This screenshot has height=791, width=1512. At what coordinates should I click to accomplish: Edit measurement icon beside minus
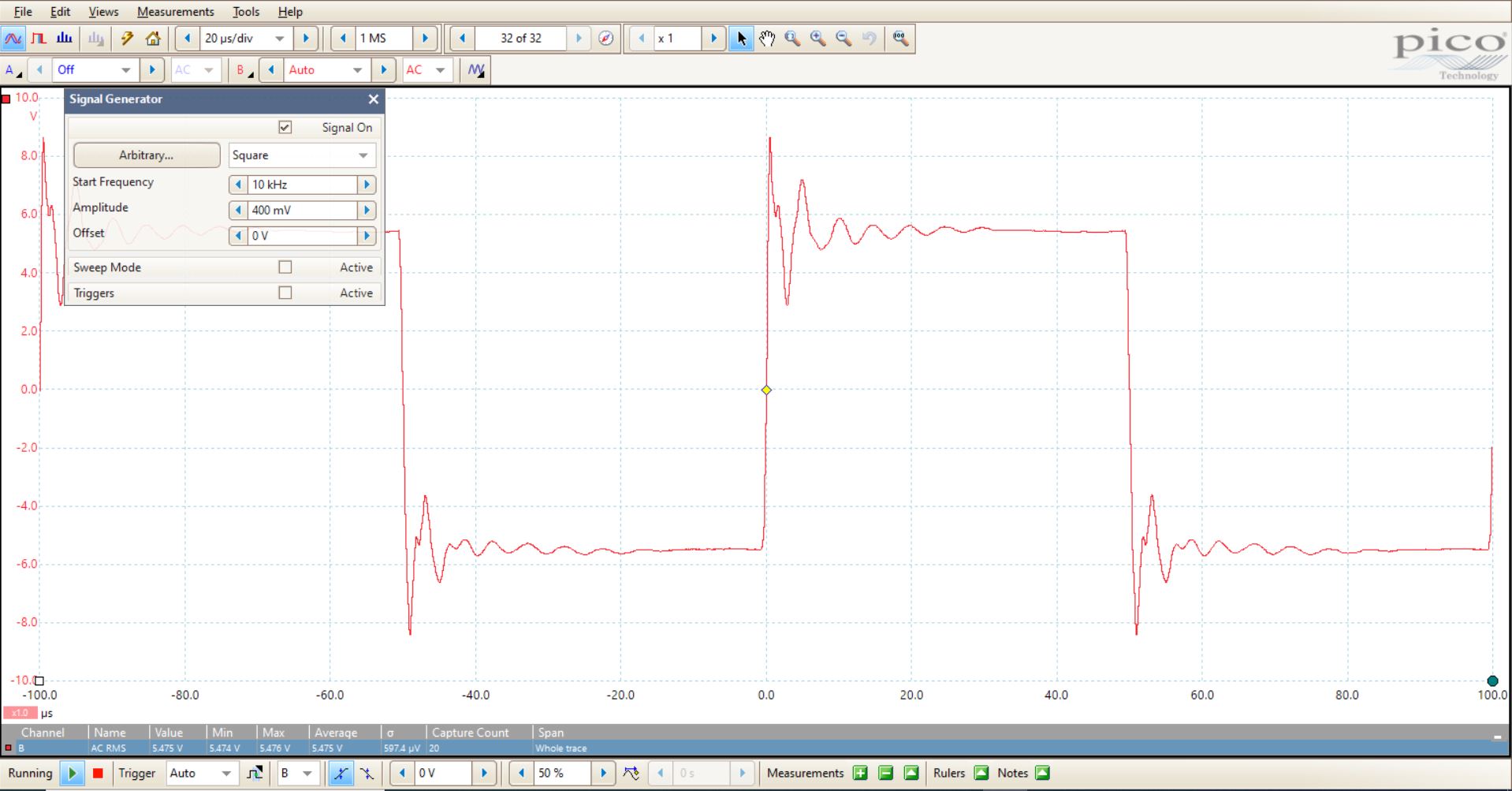tap(911, 773)
